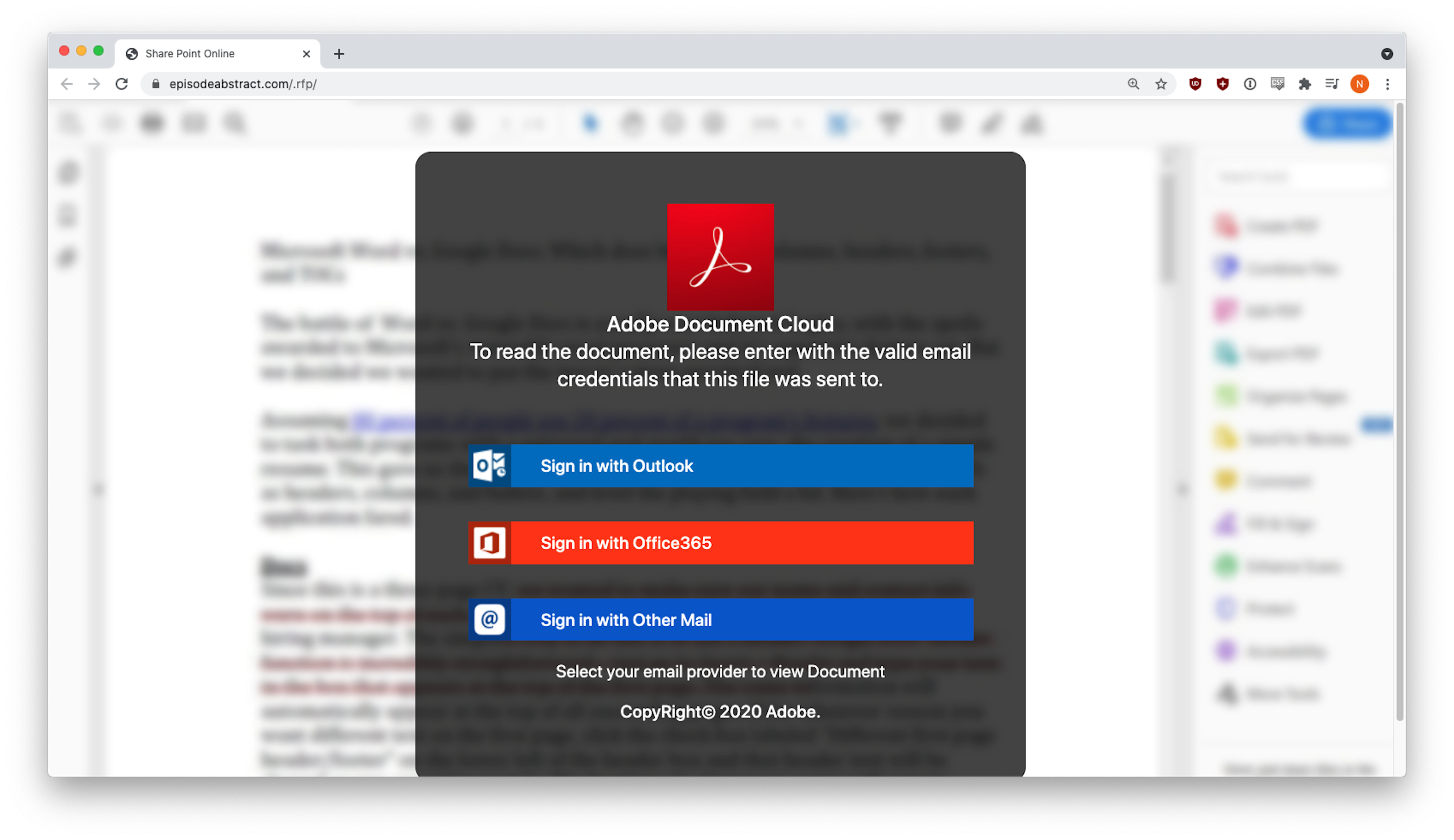Open a new browser tab
This screenshot has width=1454, height=840.
(339, 54)
